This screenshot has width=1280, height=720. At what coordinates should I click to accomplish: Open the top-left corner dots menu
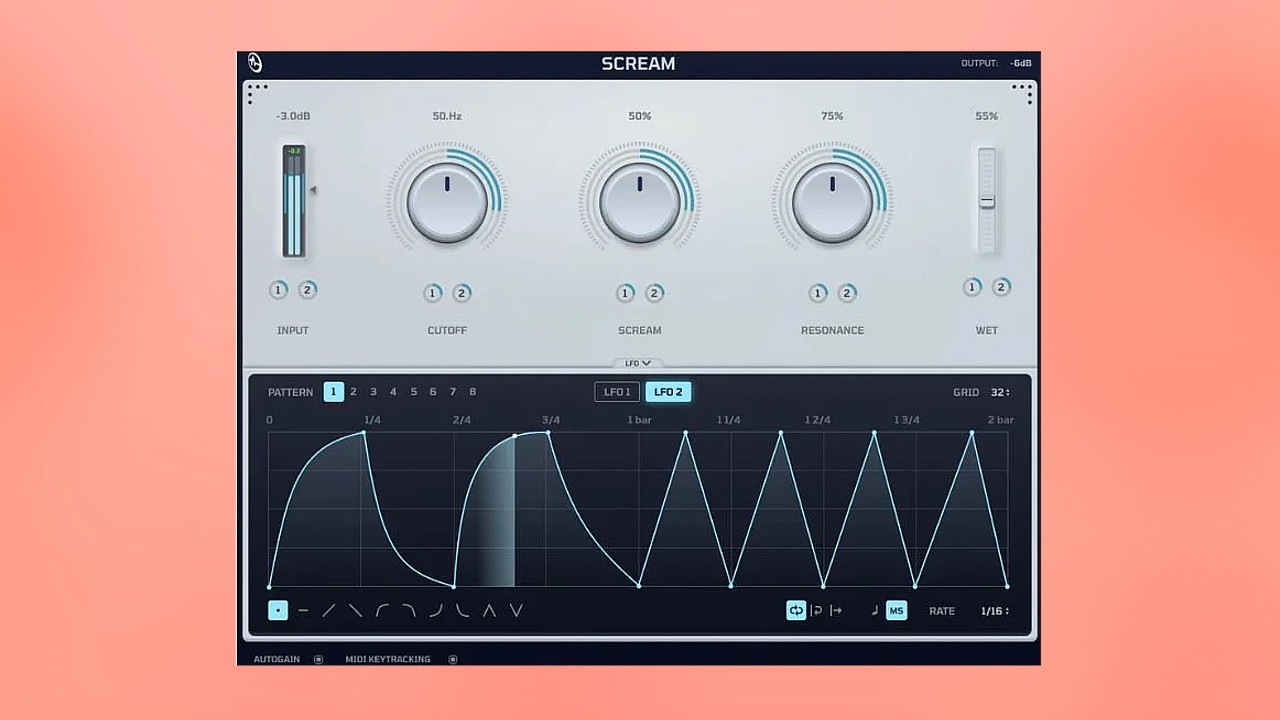(x=257, y=93)
